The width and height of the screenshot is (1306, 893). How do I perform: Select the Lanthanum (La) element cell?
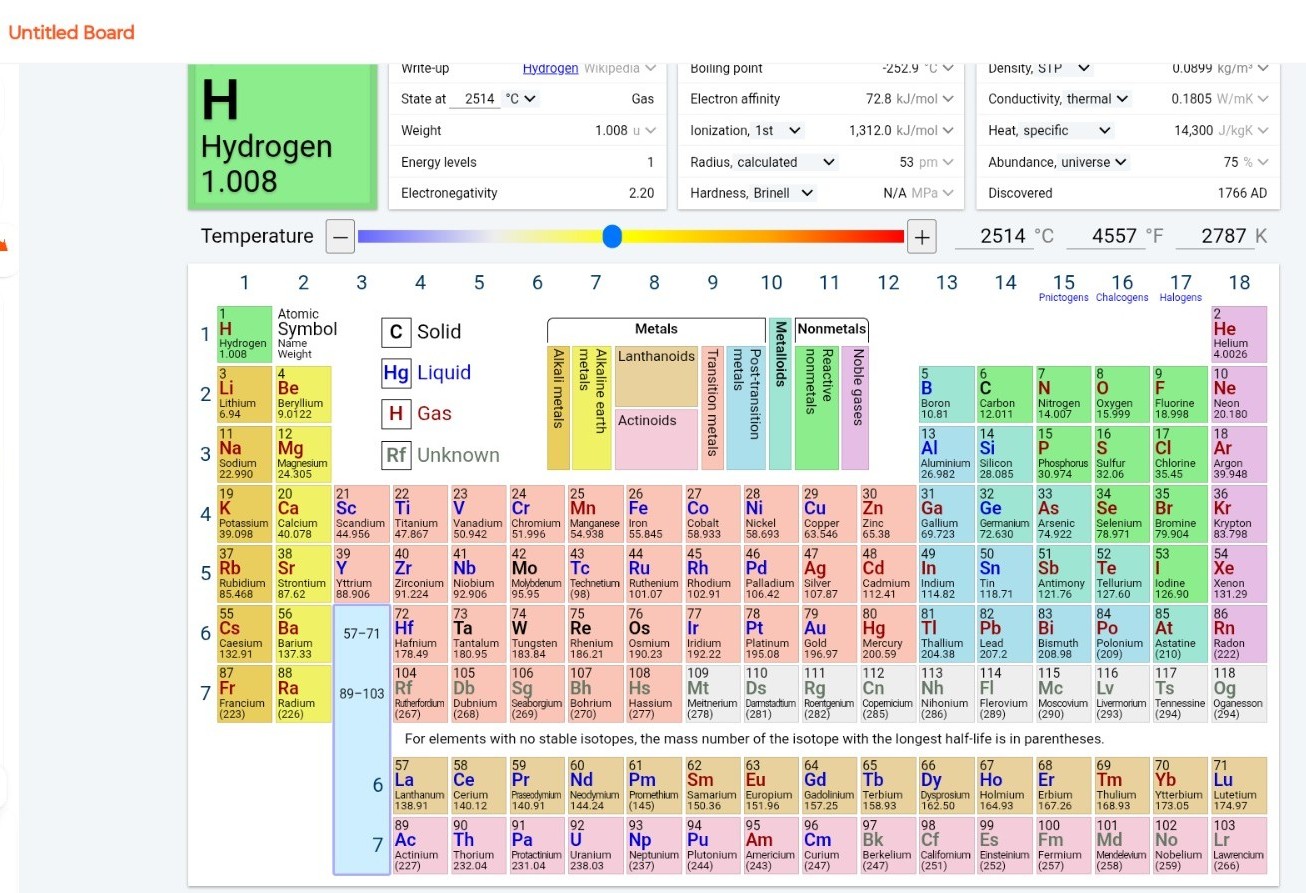[x=420, y=786]
